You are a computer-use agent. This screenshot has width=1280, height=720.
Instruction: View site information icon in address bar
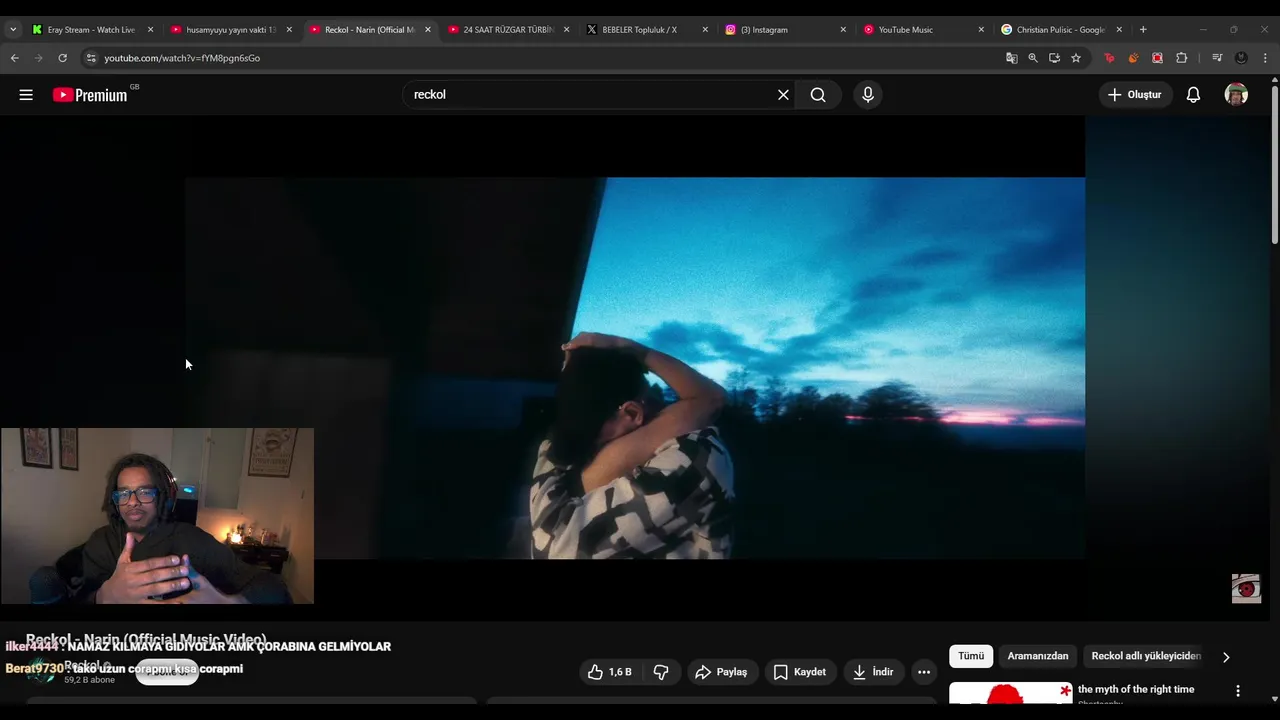[x=91, y=58]
